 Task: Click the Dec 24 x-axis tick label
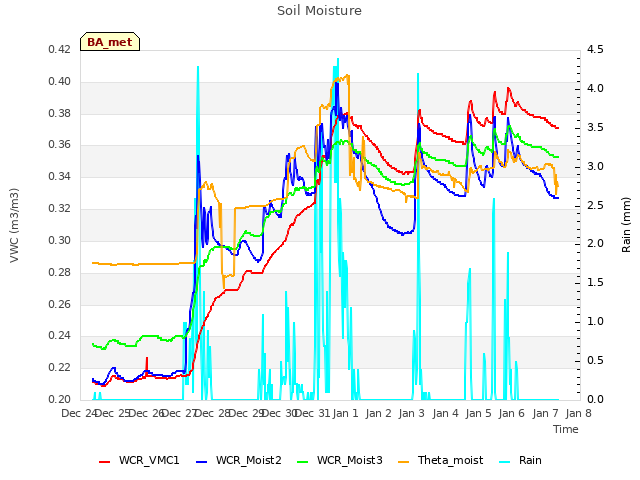(79, 413)
